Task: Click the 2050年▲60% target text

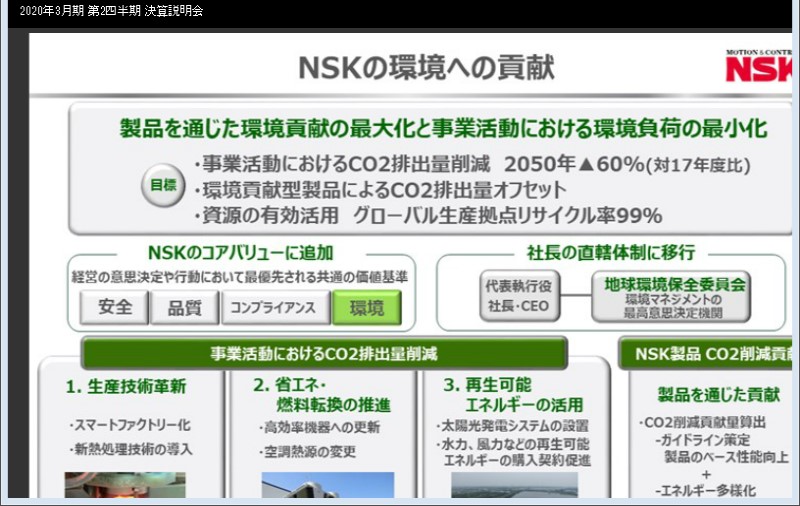Action: coord(574,164)
